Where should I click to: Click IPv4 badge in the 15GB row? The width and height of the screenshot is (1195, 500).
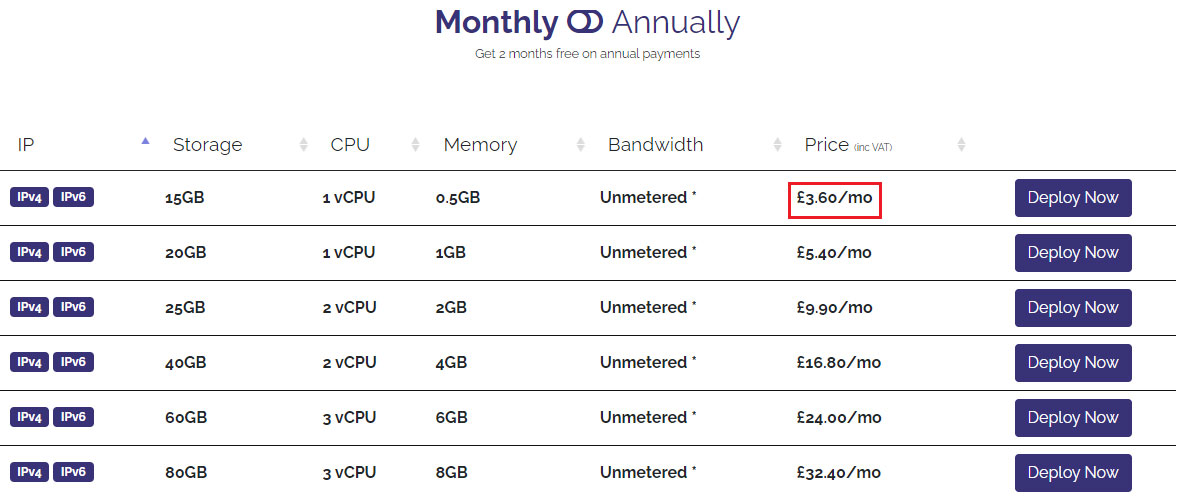pos(30,197)
